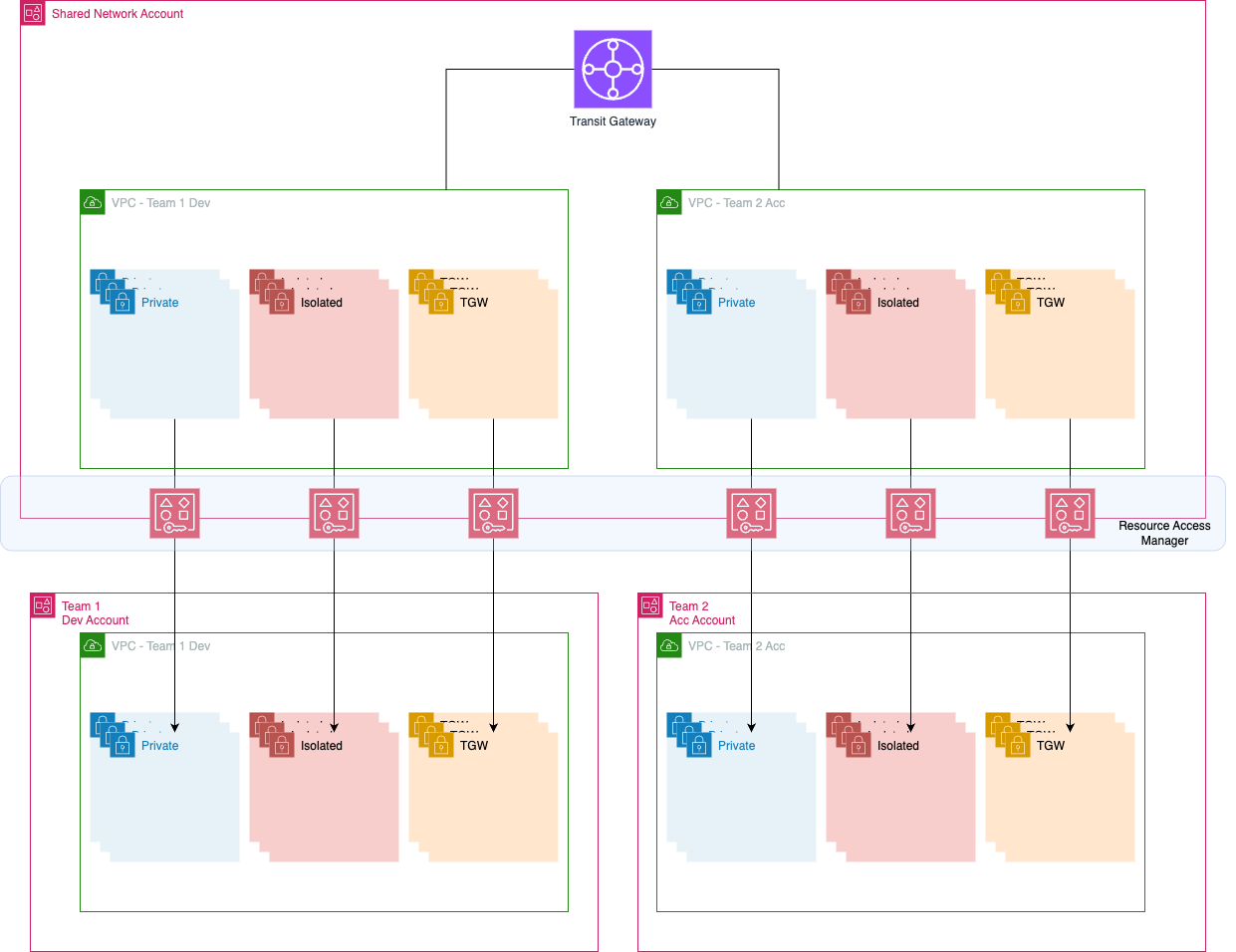Select the Resource Access Manager icon under Isolated Team 2
Screen dimensions: 1236x952
pos(910,513)
